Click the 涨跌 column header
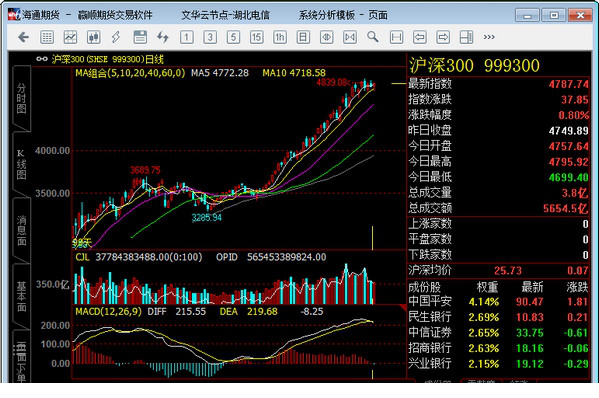The height and width of the screenshot is (398, 599). coord(577,287)
